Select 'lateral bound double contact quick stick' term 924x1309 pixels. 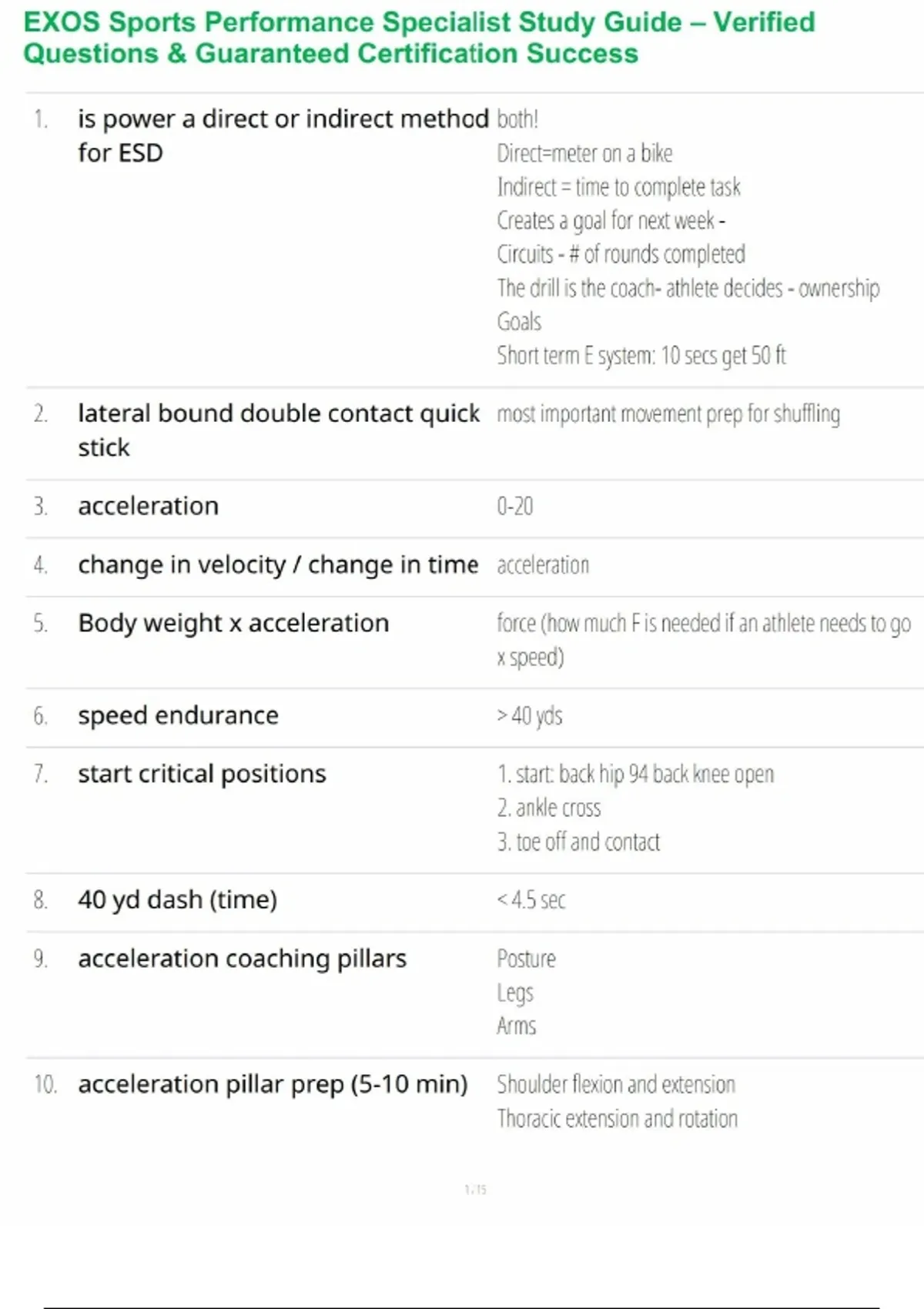coord(279,430)
